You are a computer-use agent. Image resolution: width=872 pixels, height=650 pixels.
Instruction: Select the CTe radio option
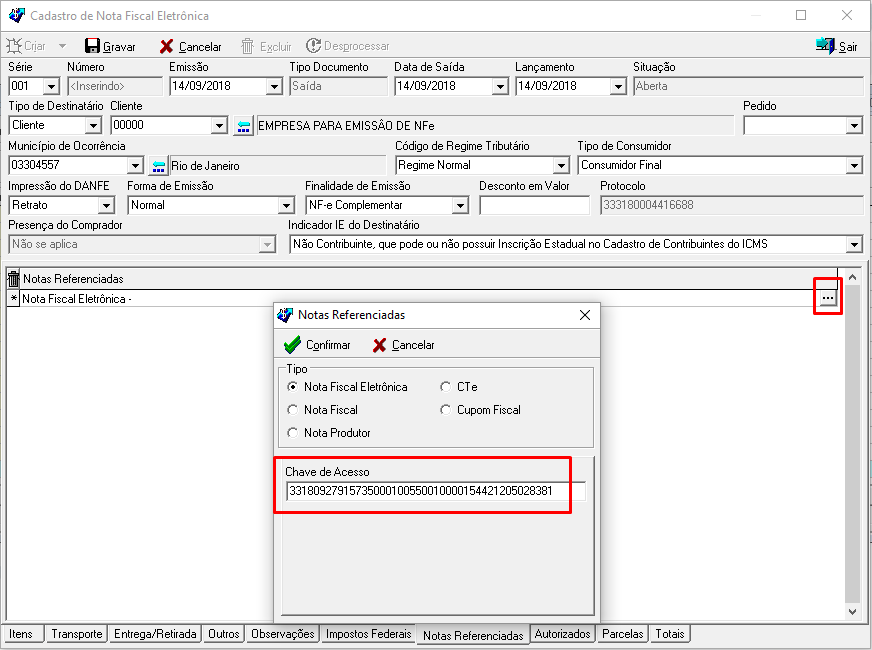[446, 387]
